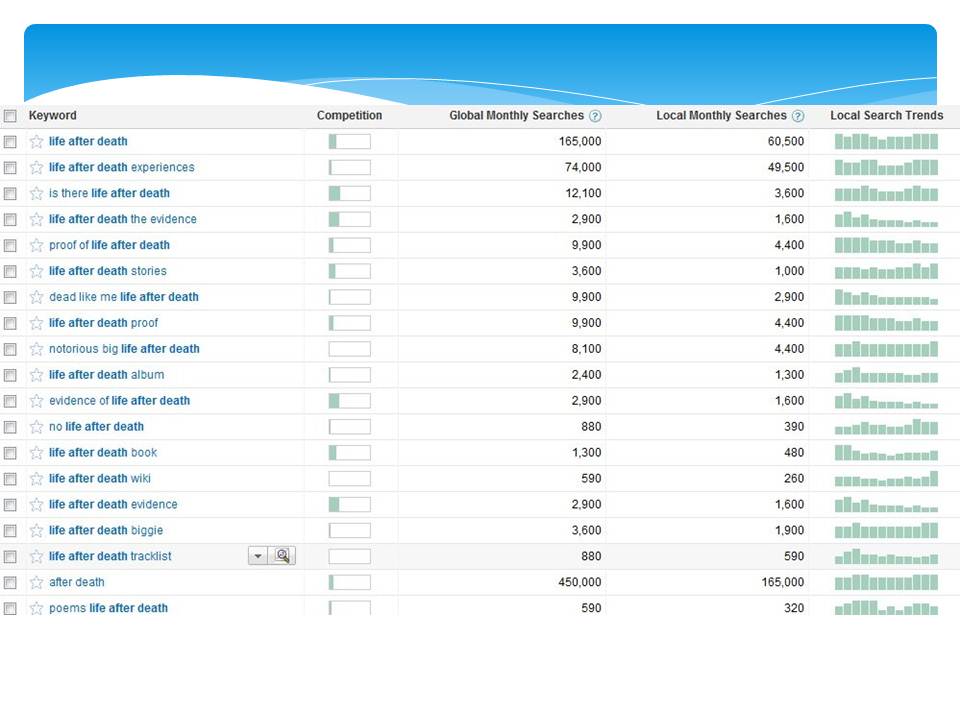This screenshot has height=720, width=960.
Task: Star the 'life after death' keyword
Action: click(37, 142)
